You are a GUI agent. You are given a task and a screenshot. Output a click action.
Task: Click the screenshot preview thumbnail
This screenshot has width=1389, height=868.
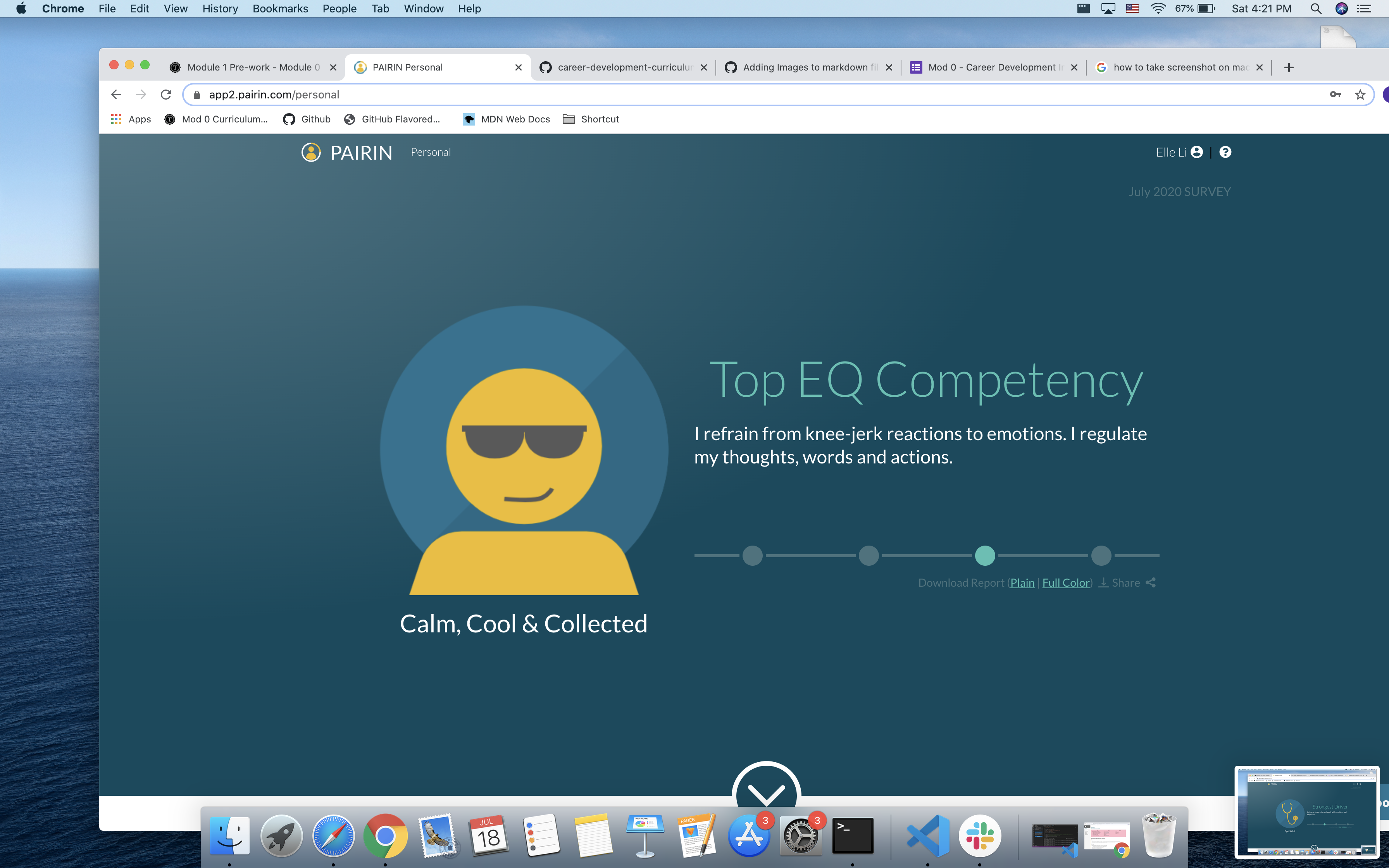coord(1307,812)
